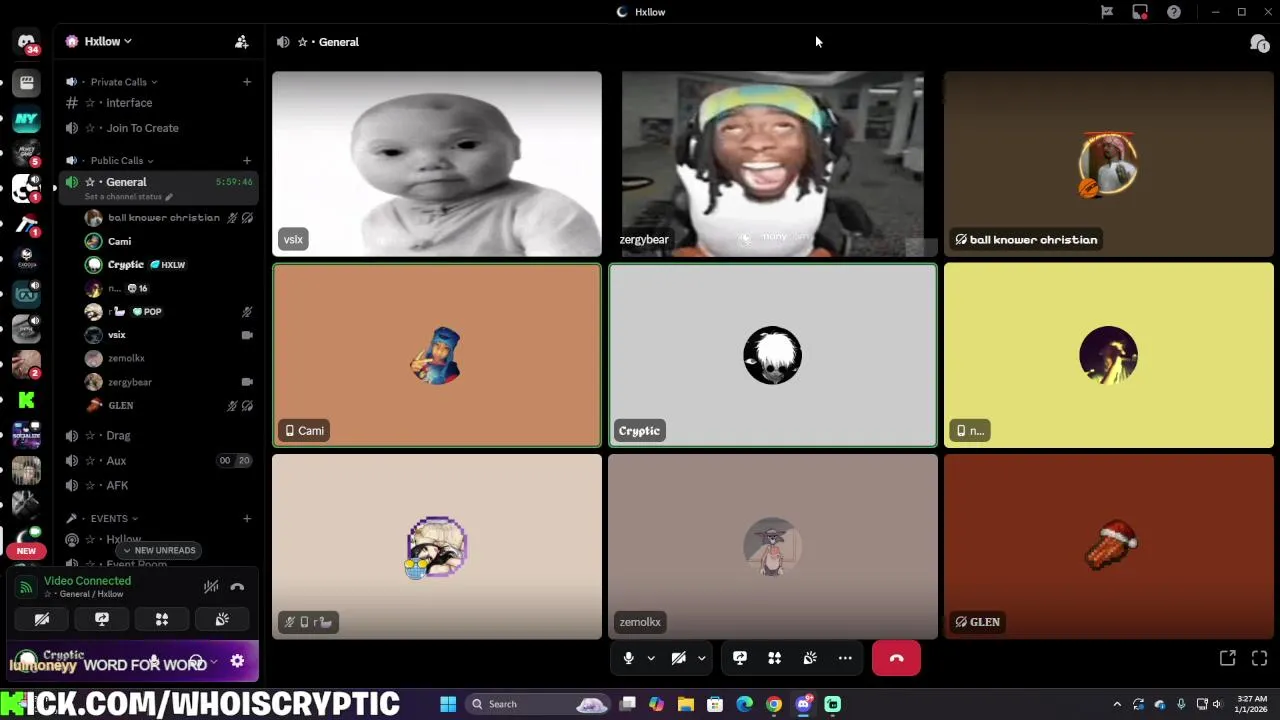Focus the vsix video tile
Image resolution: width=1280 pixels, height=720 pixels.
coord(437,164)
